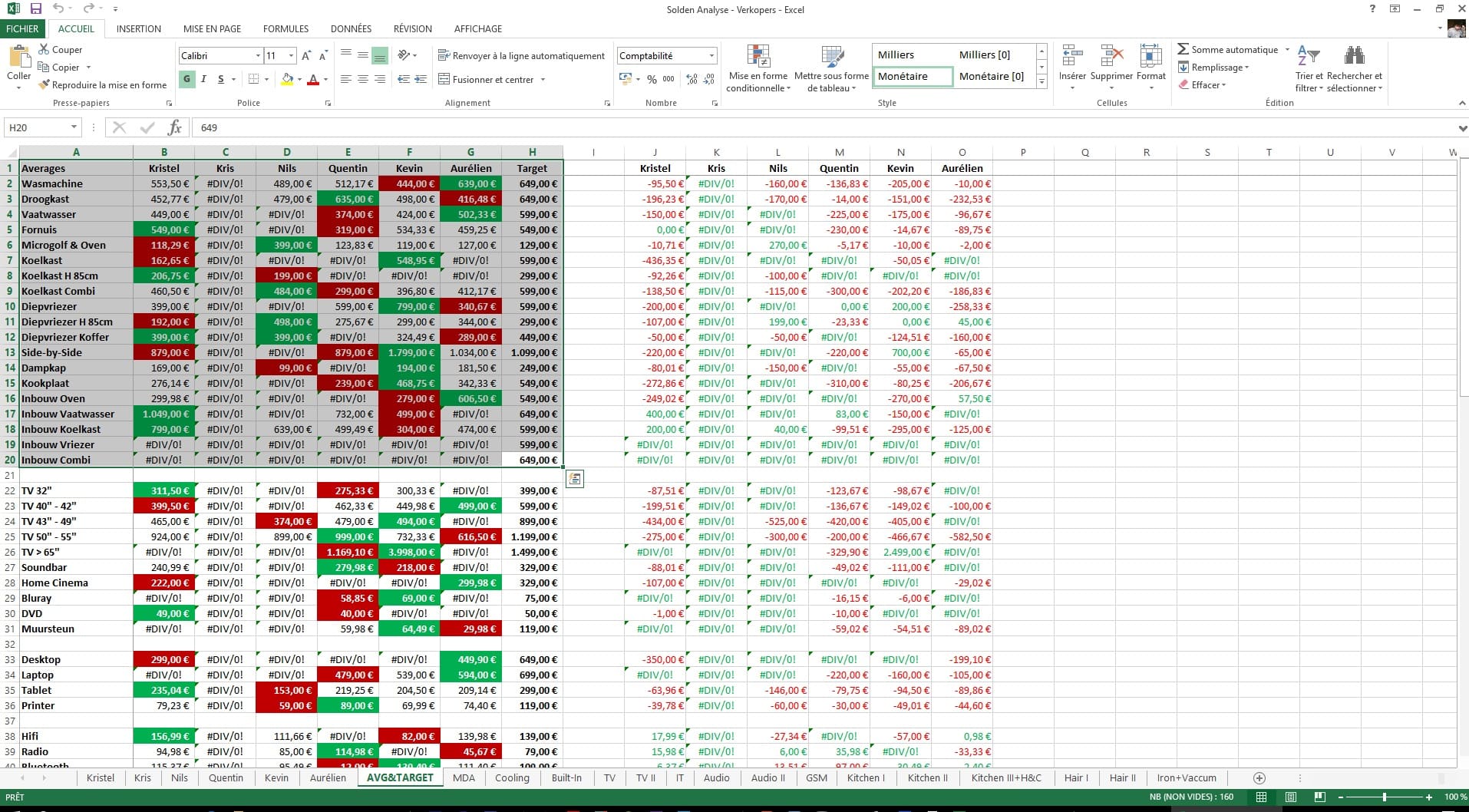Expand the Comptabilité number format dropdown
The image size is (1469, 812).
[711, 56]
